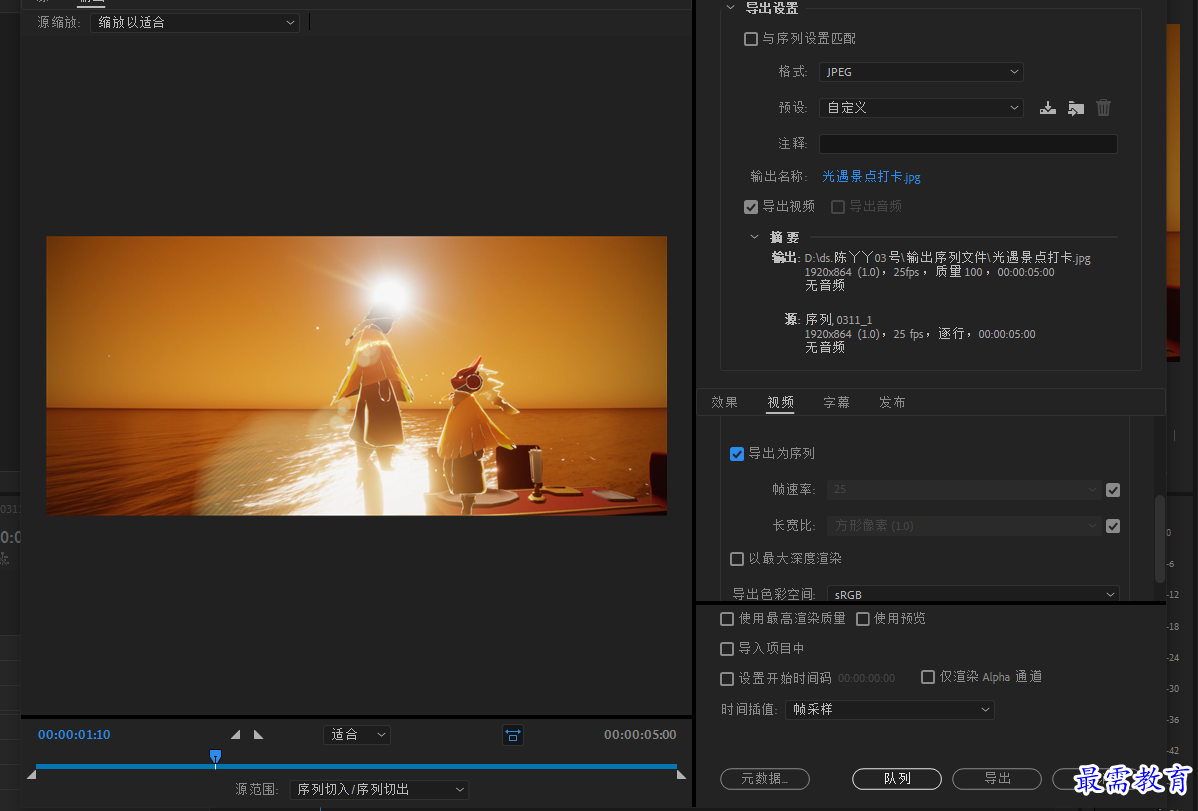Uncheck 导出为序列 checkbox
1198x811 pixels.
737,454
